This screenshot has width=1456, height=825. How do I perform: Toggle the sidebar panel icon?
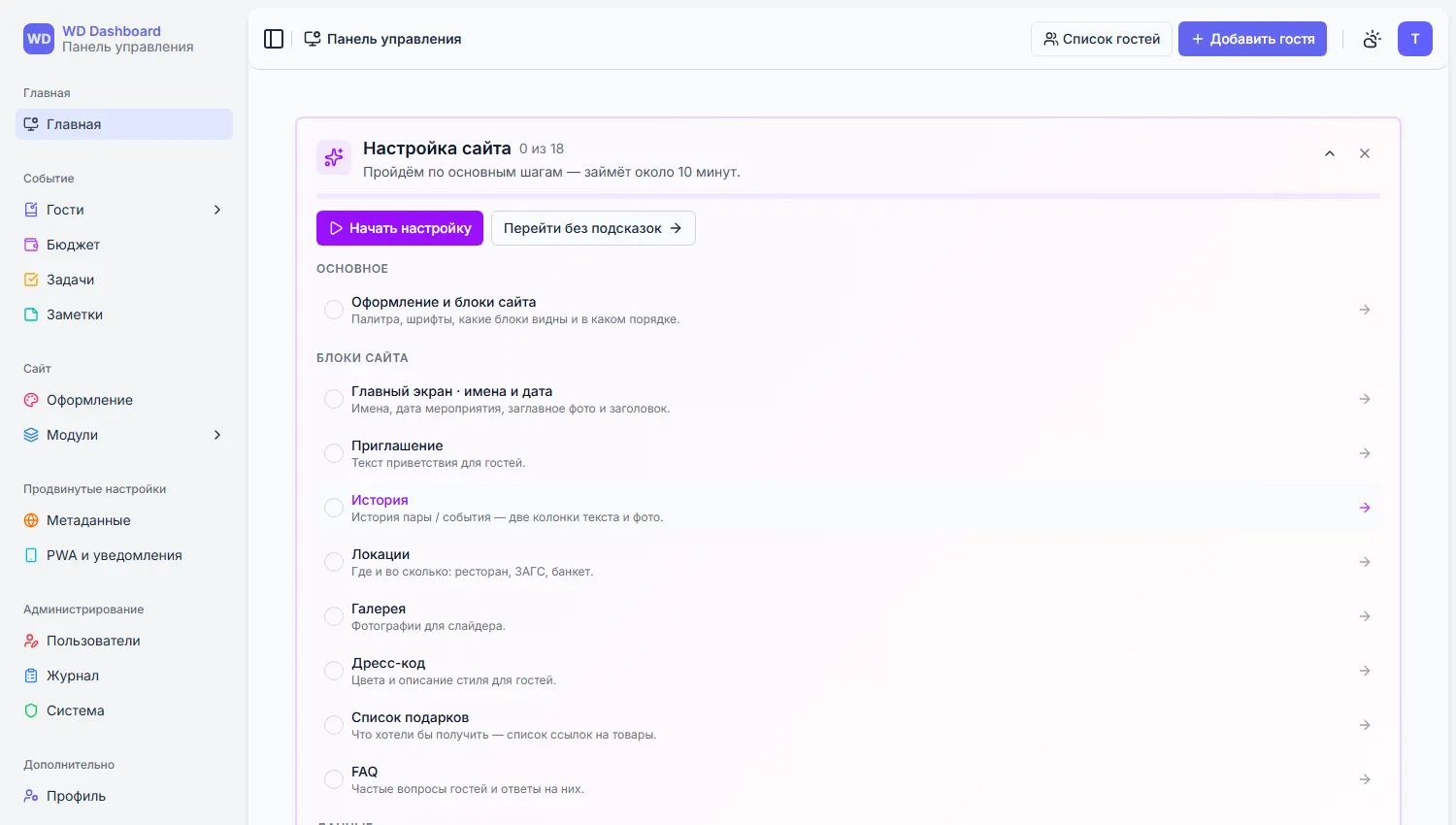[274, 39]
